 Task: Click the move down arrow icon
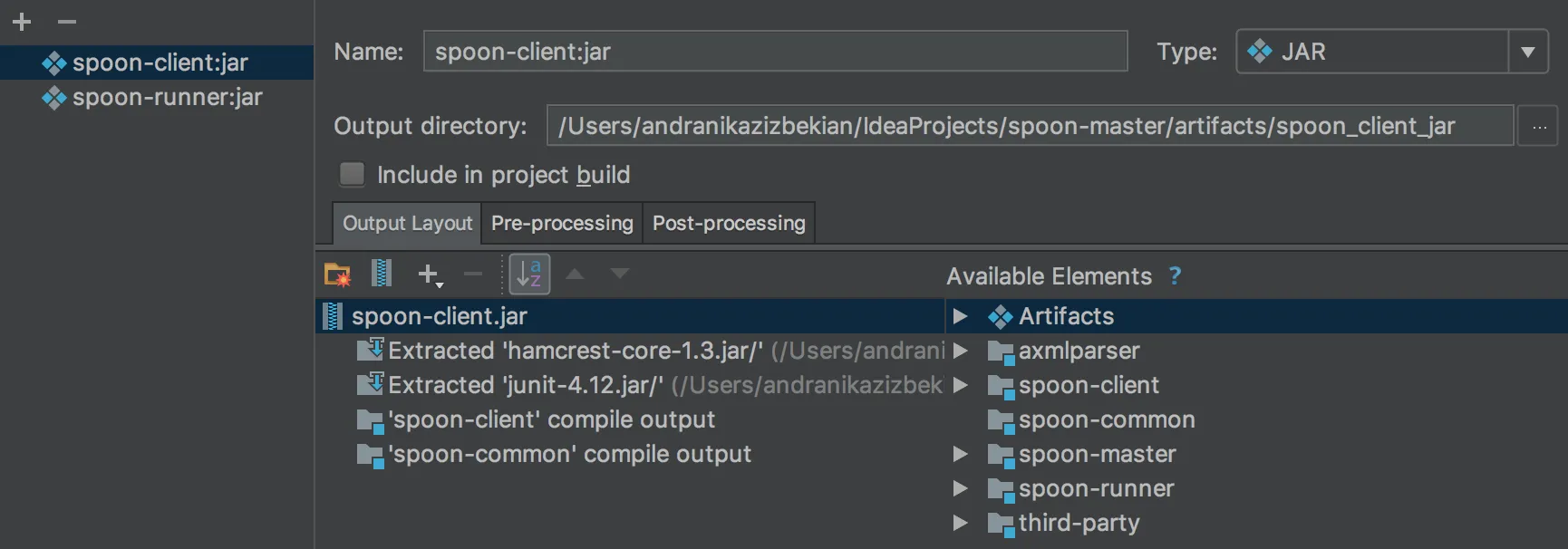[620, 274]
